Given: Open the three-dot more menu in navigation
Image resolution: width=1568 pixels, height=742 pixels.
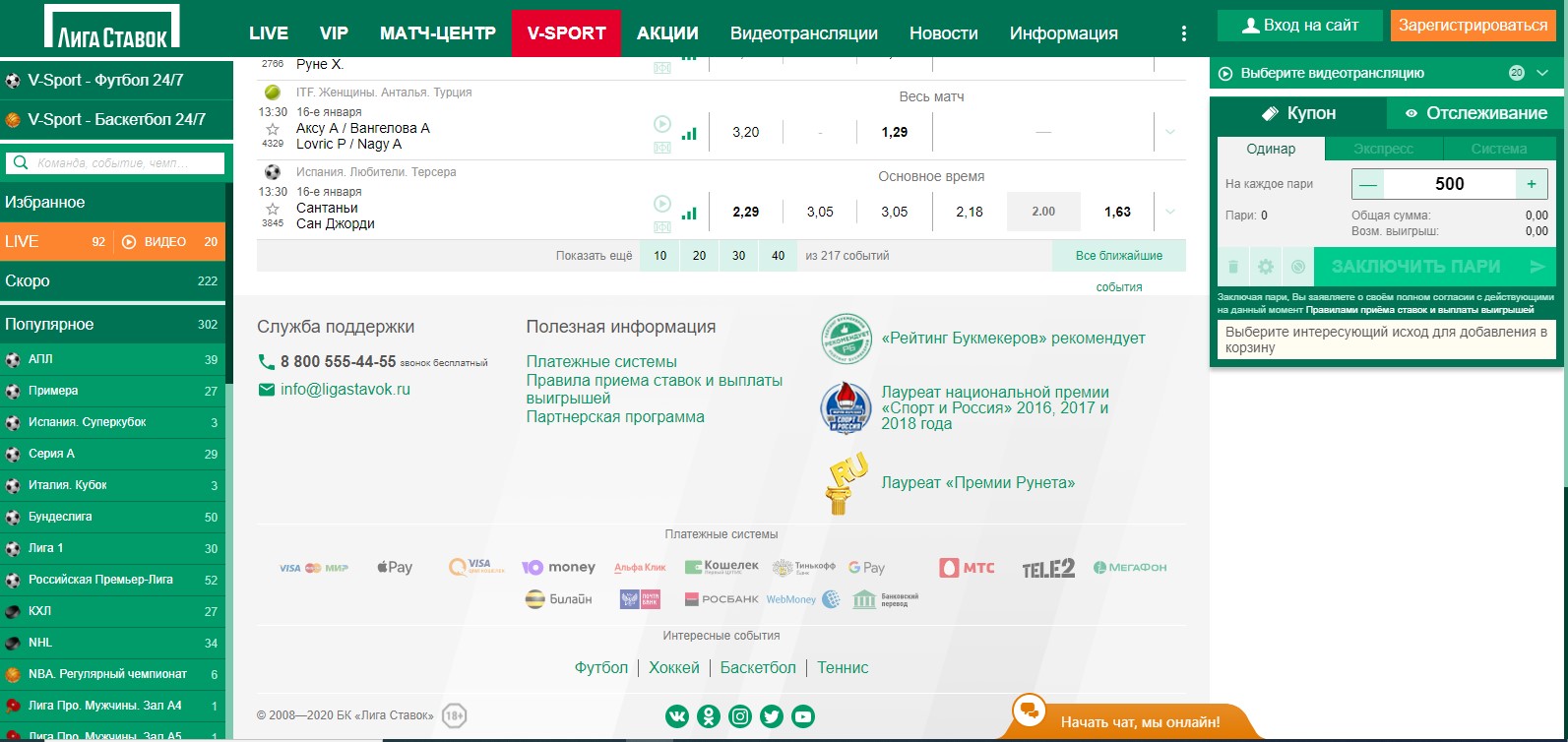Looking at the screenshot, I should pos(1184,33).
